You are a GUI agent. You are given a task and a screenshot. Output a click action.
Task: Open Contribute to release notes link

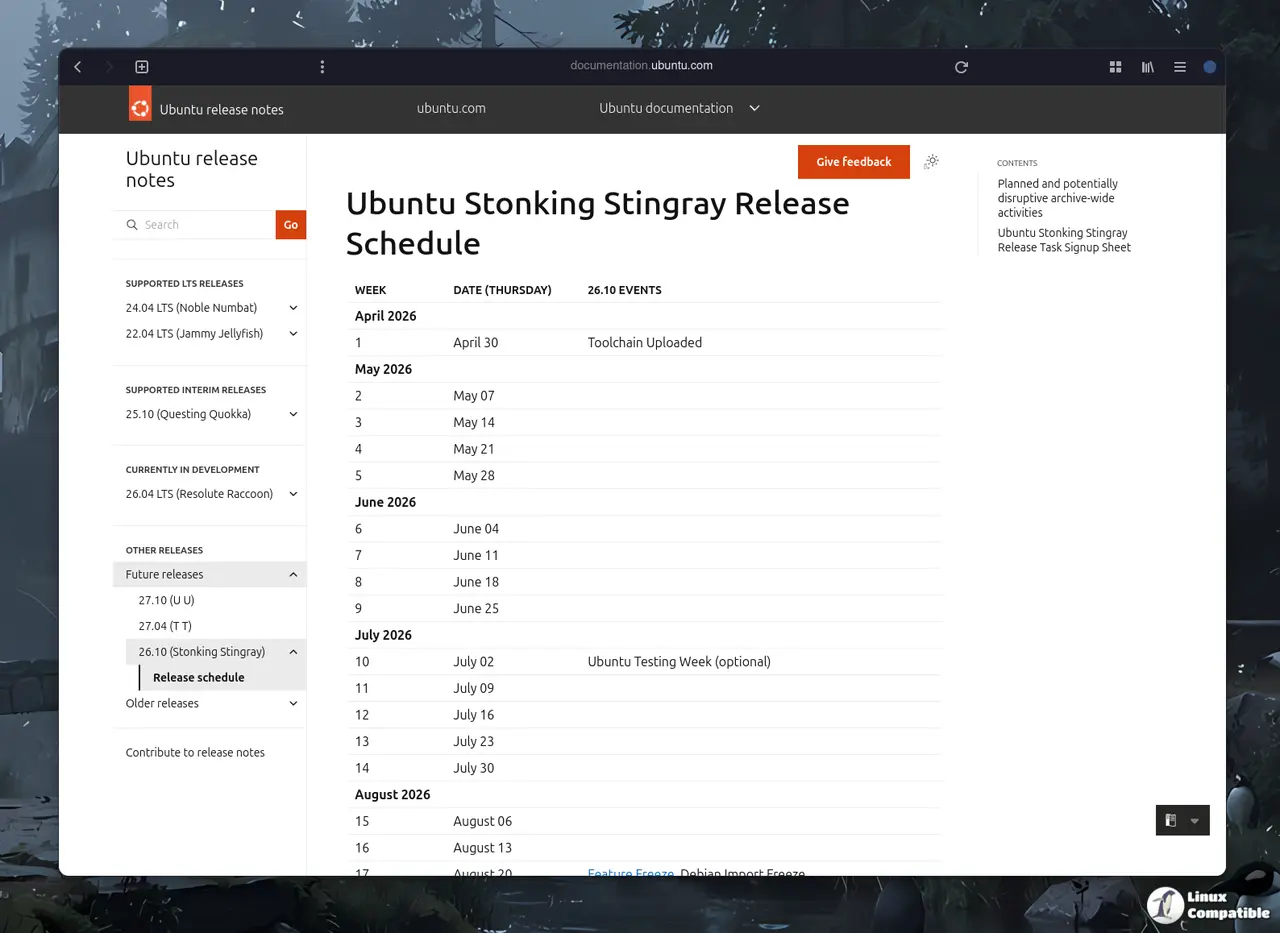click(x=195, y=752)
